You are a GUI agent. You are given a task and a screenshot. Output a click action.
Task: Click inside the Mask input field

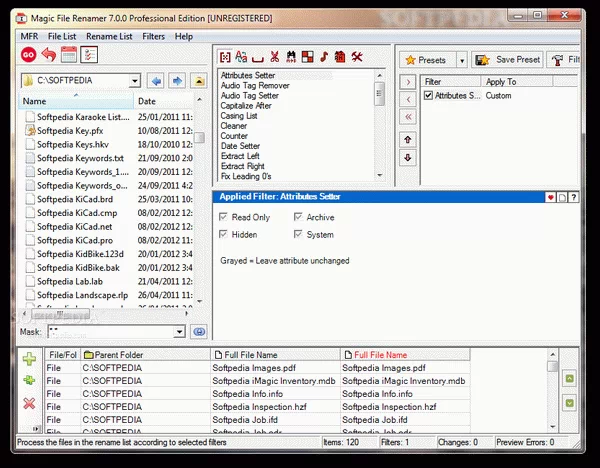click(x=111, y=332)
